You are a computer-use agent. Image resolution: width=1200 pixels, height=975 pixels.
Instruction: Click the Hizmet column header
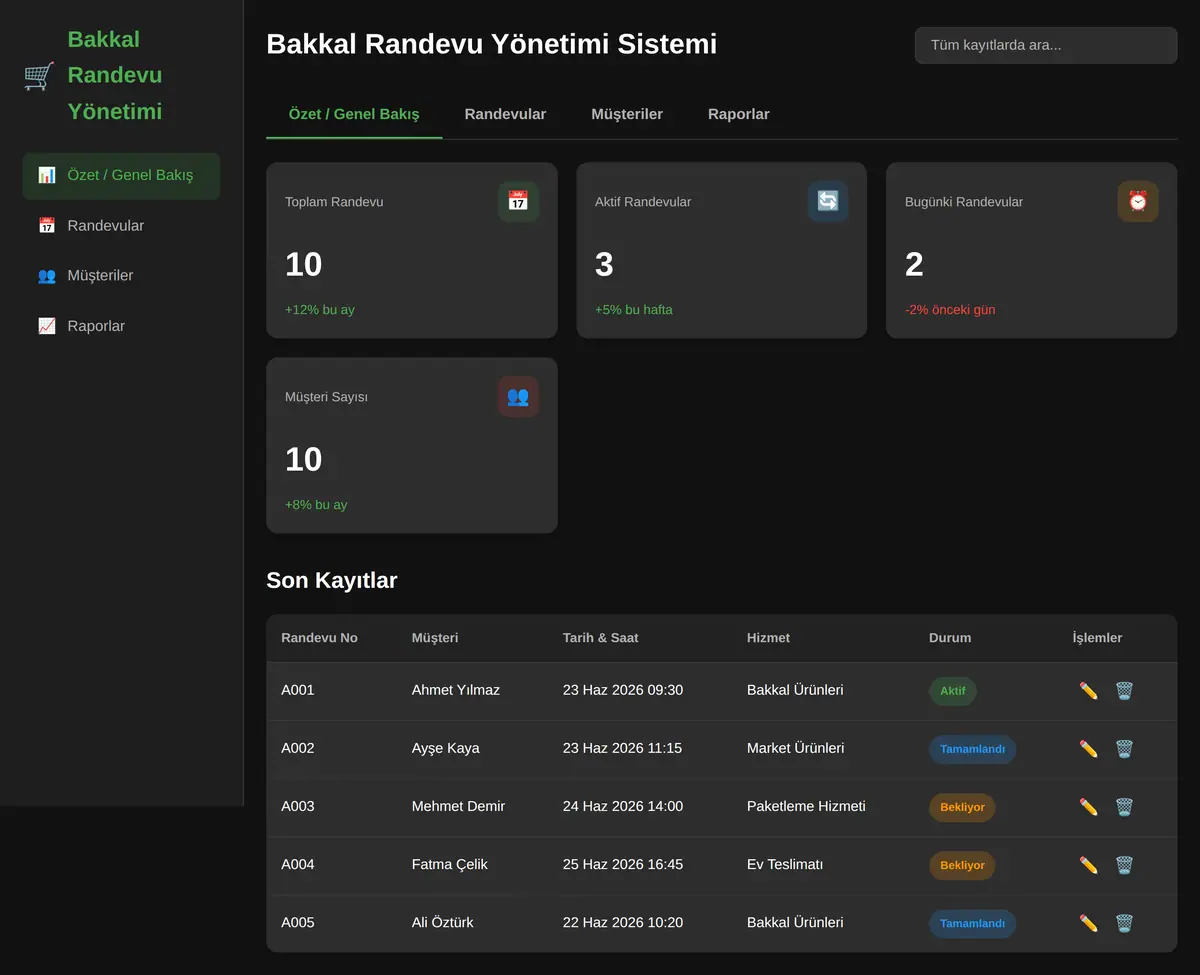(x=768, y=638)
